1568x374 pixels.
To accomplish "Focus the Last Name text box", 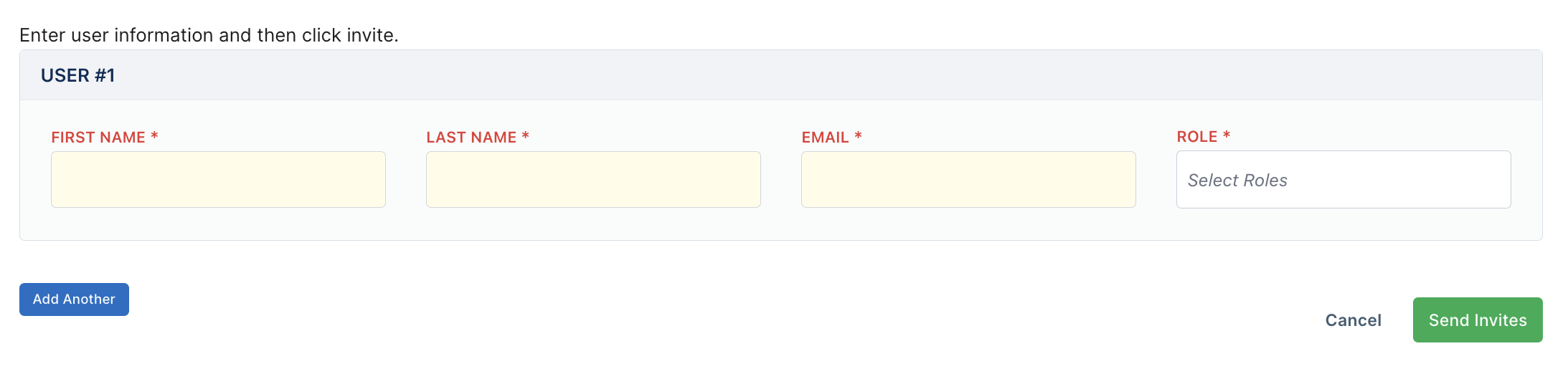I will coord(593,179).
